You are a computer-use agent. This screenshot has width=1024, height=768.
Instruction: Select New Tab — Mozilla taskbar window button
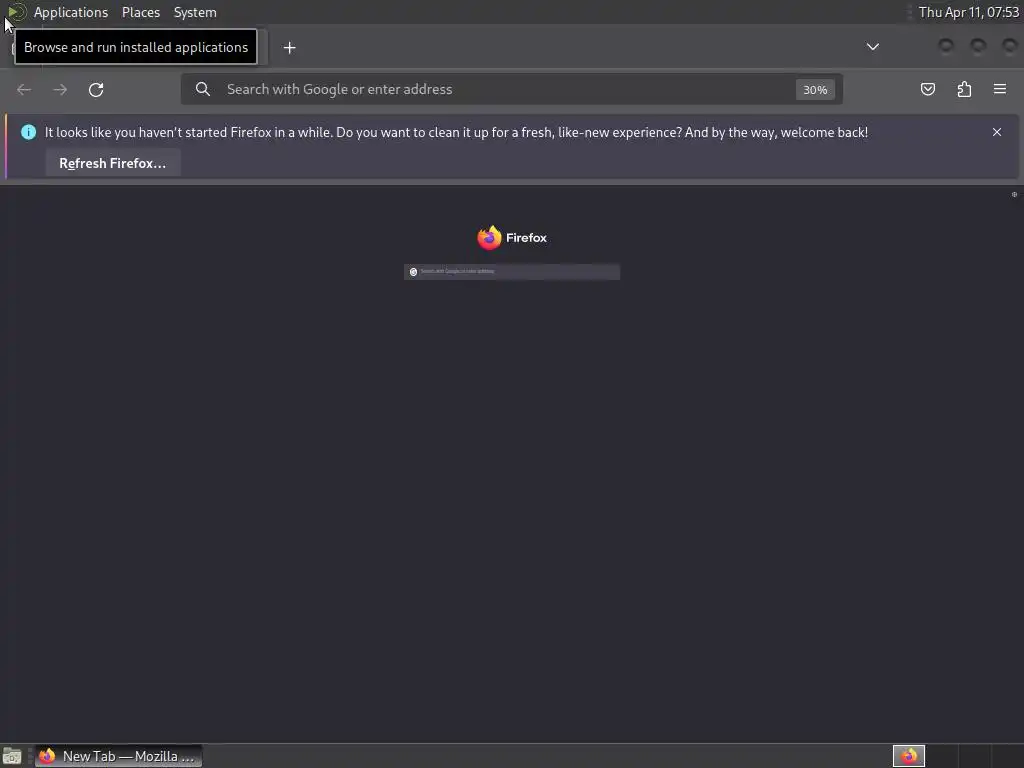pyautogui.click(x=118, y=756)
